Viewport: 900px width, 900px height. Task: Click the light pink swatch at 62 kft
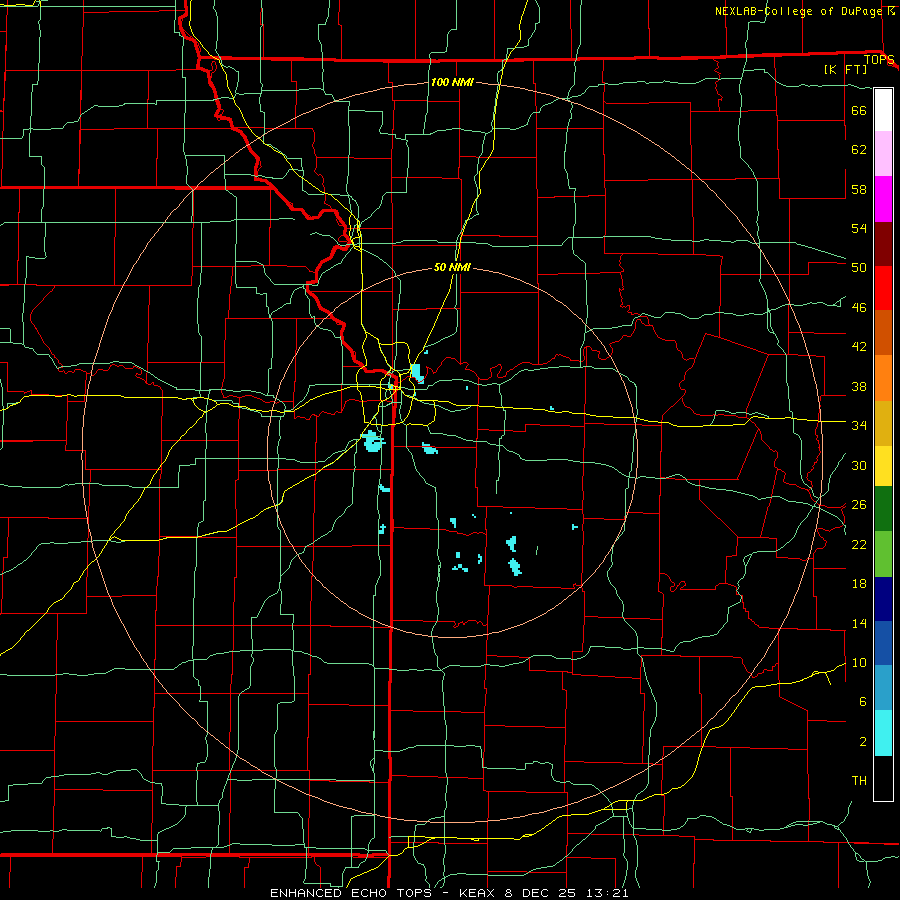[883, 153]
